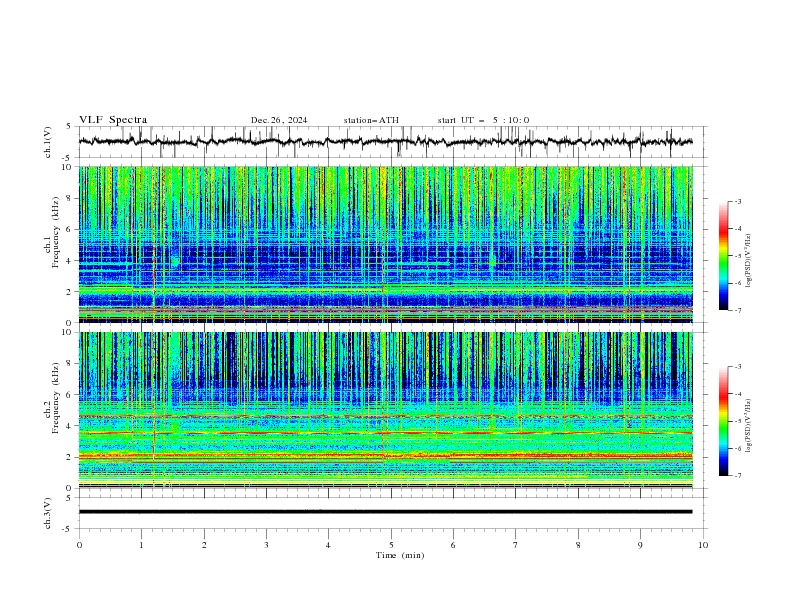Image resolution: width=792 pixels, height=612 pixels.
Task: Click the ch.1 "Frequency (kHz)" axis label
Action: pyautogui.click(x=55, y=232)
